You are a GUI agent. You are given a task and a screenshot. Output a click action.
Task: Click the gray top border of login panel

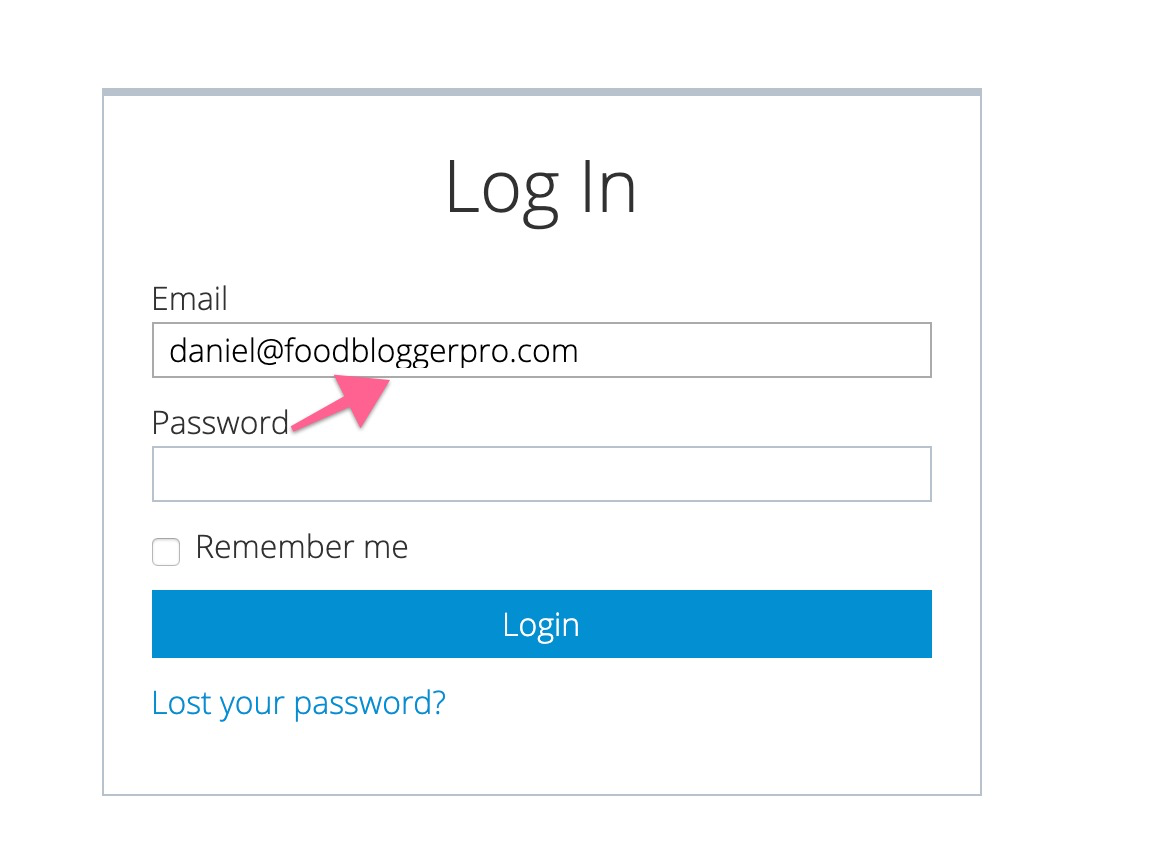click(x=542, y=92)
